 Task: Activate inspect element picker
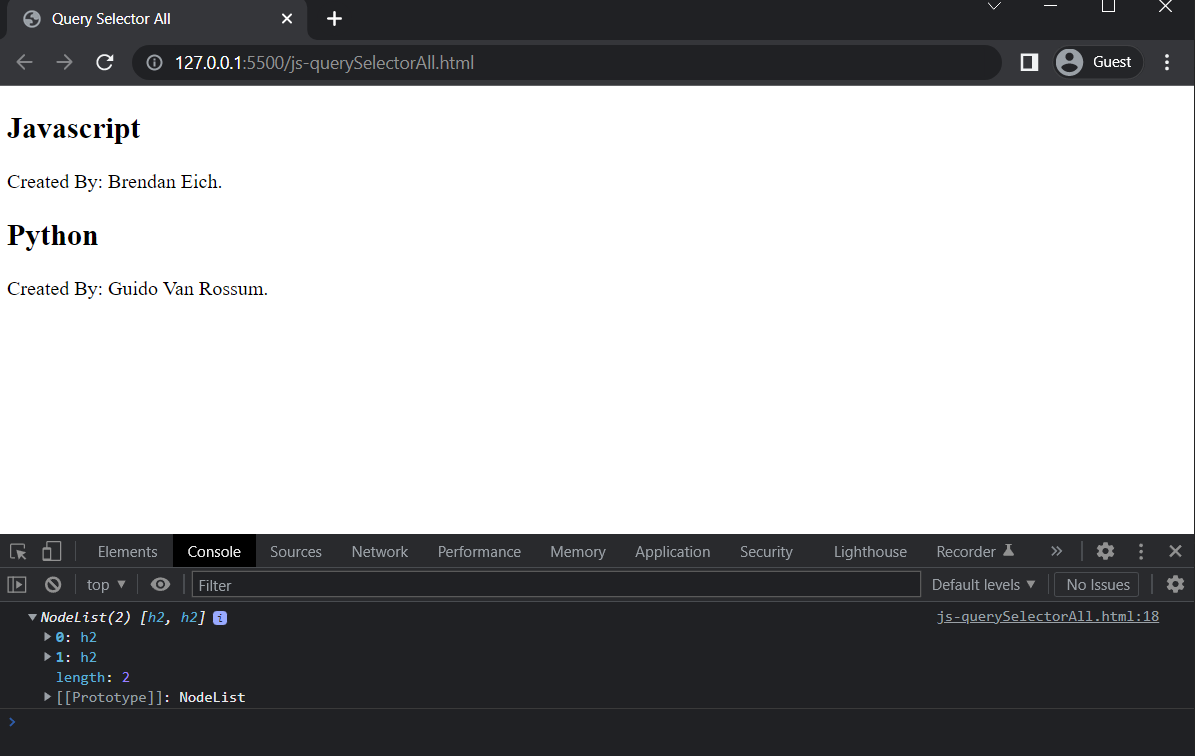pyautogui.click(x=18, y=551)
